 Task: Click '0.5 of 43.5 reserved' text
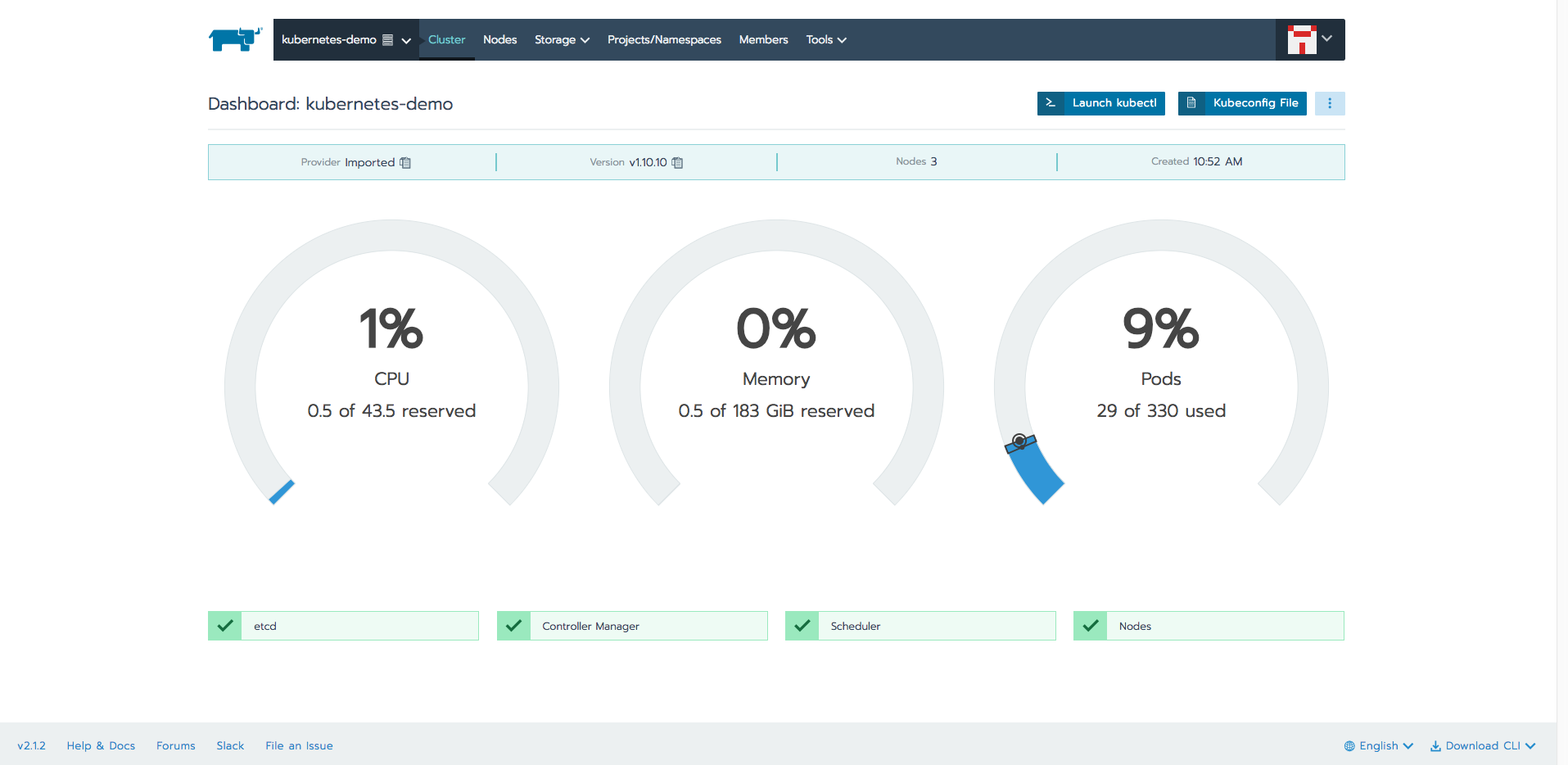391,410
